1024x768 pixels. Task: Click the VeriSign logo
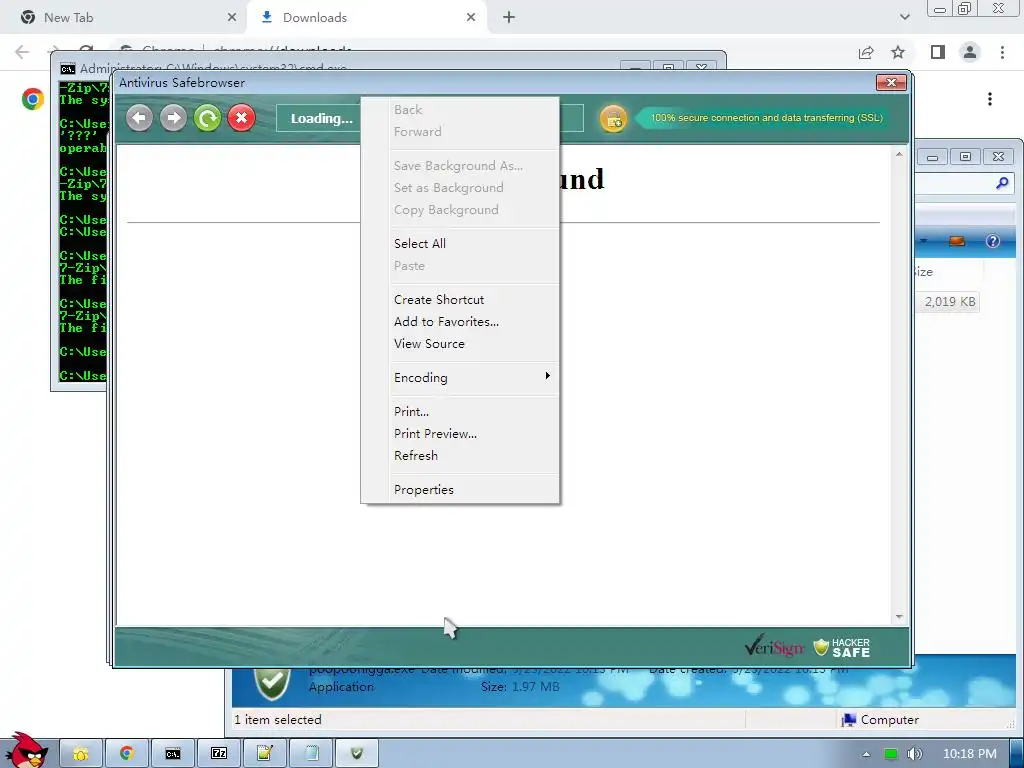coord(775,647)
